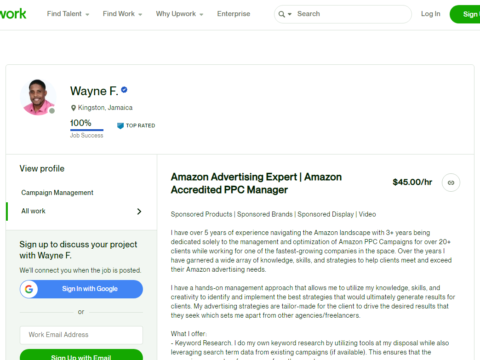This screenshot has height=360, width=480.
Task: Click the online status dot on avatar
Action: pos(52,111)
